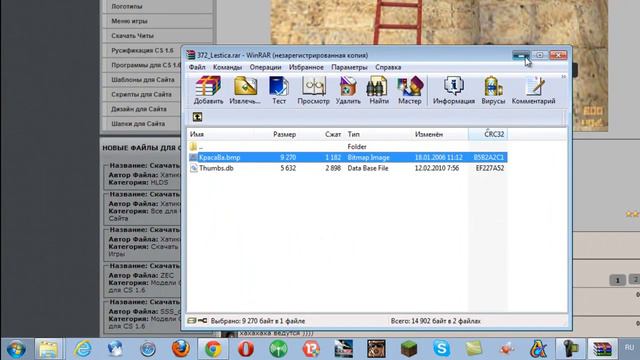The image size is (640, 360).
Task: Open Скачать Читы link on webpage
Action: click(132, 36)
